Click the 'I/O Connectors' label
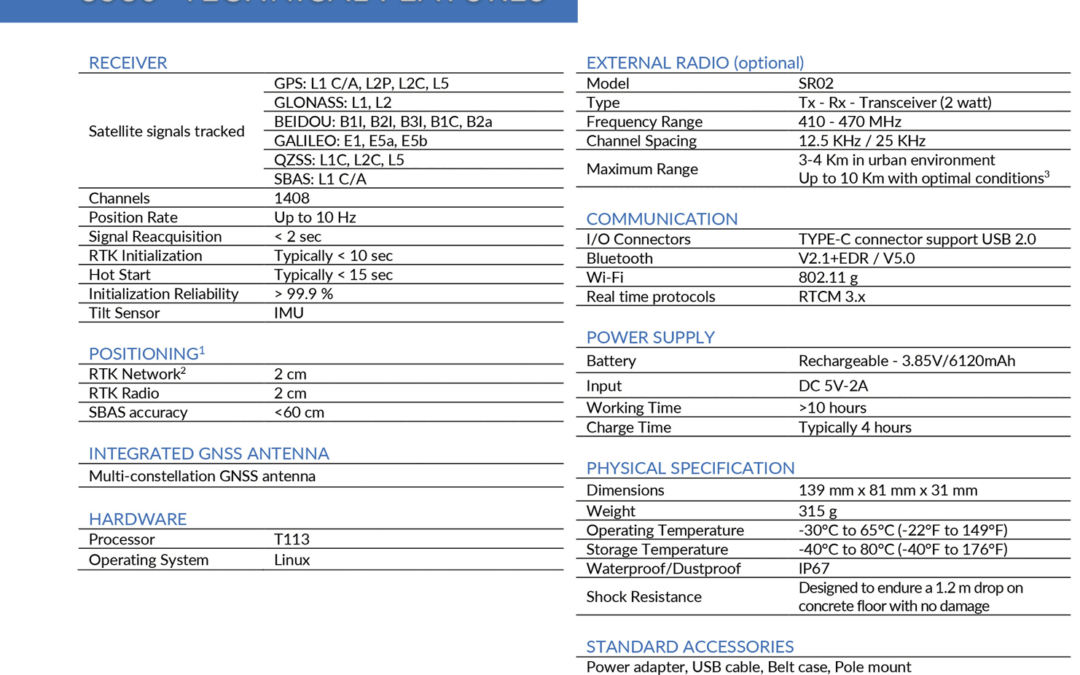This screenshot has height=675, width=1080. [x=638, y=239]
